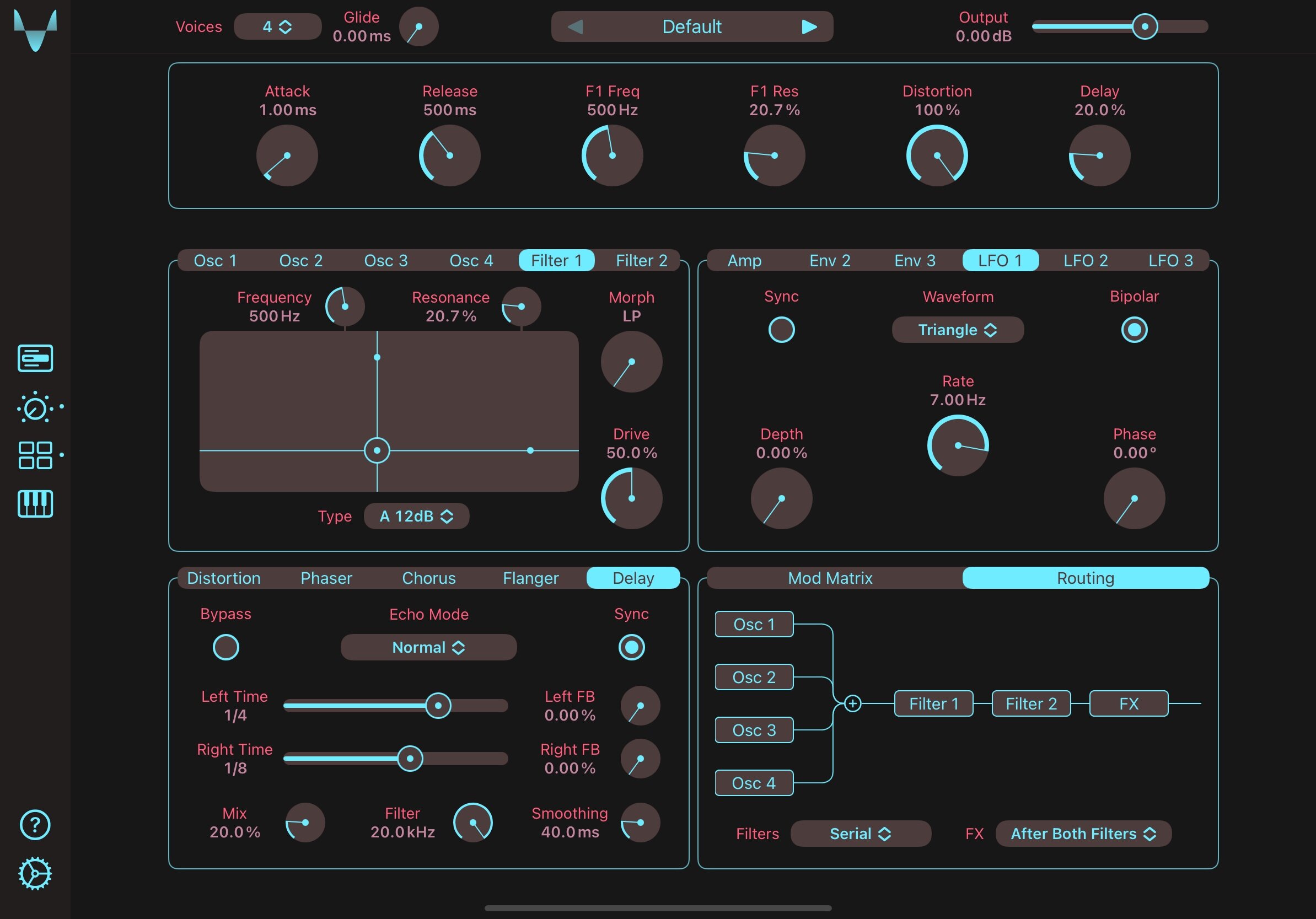Screen dimensions: 1316x919
Task: Open the FX After Both Filters dropdown
Action: pyautogui.click(x=1083, y=834)
